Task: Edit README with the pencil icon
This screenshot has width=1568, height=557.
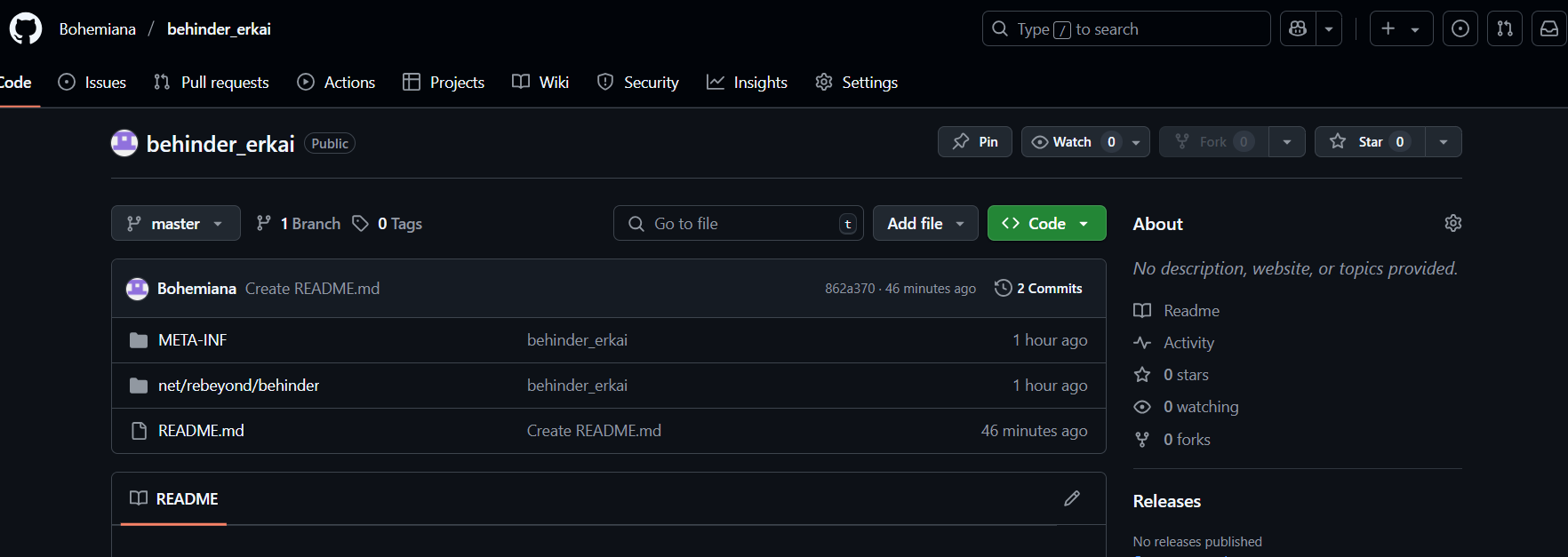Action: (1071, 498)
